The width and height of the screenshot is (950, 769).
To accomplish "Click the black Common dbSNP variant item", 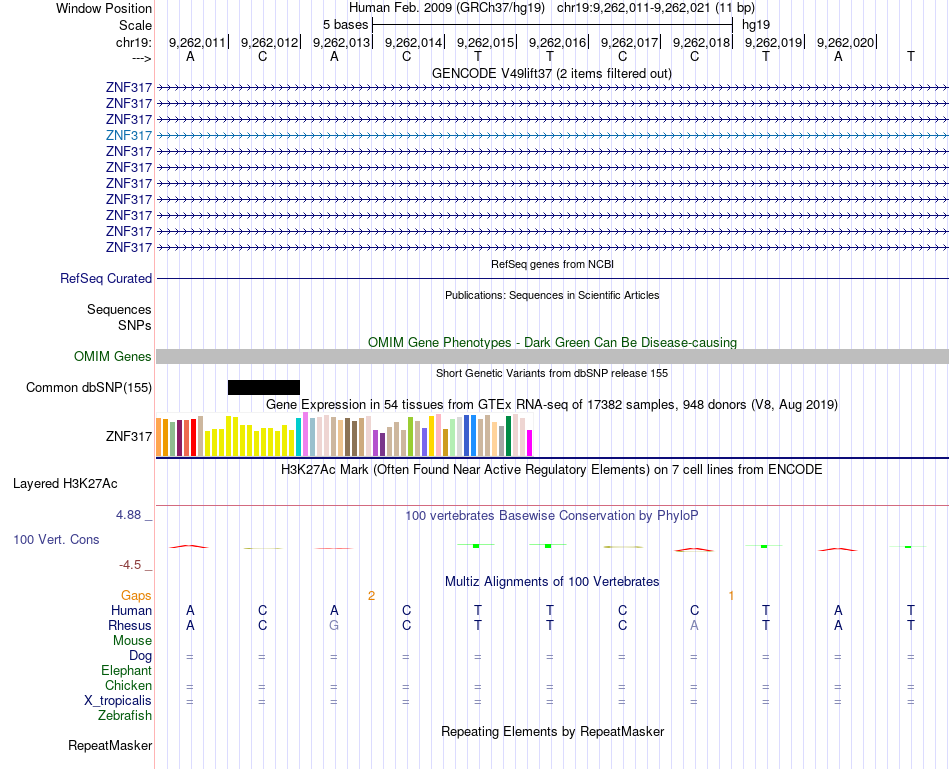I will point(264,387).
